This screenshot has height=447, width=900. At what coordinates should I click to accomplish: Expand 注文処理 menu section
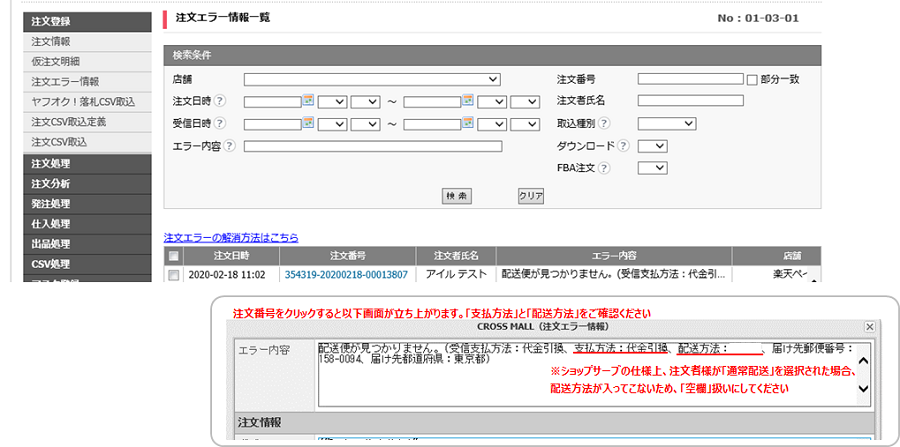click(87, 164)
